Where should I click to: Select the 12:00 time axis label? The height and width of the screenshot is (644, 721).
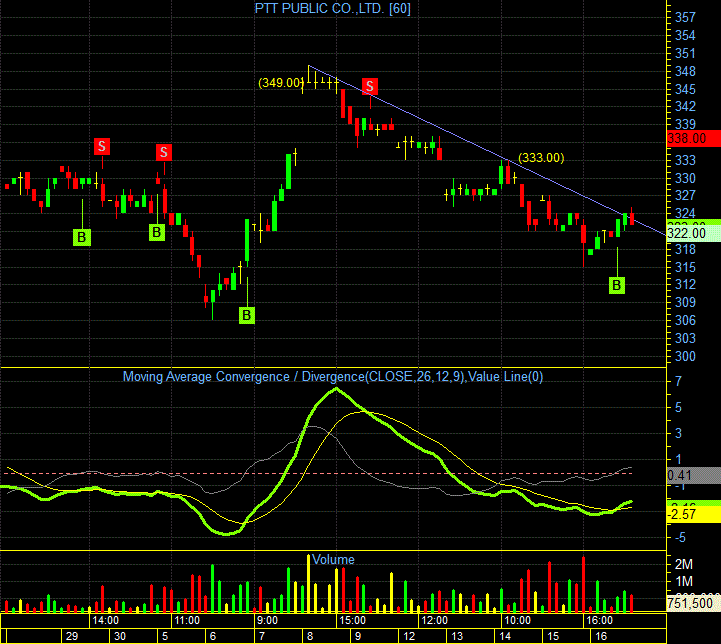point(435,620)
